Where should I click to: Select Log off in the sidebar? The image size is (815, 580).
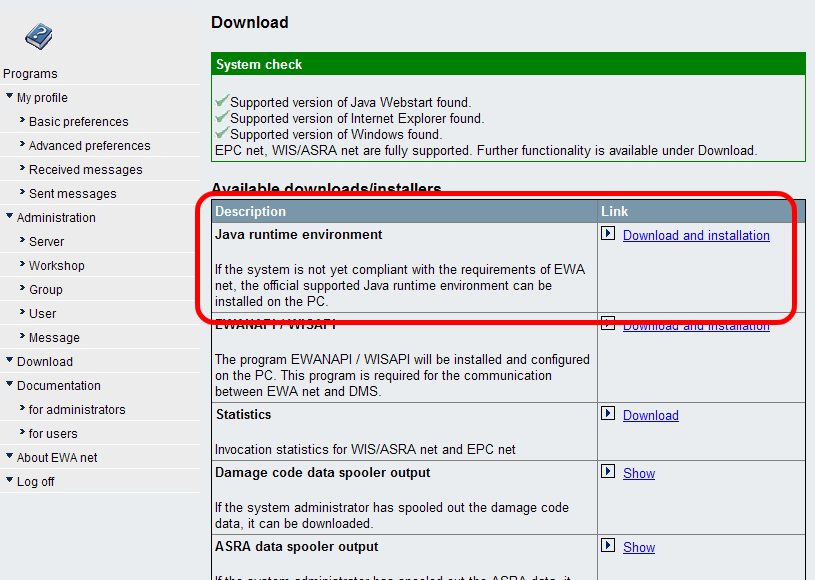click(36, 482)
